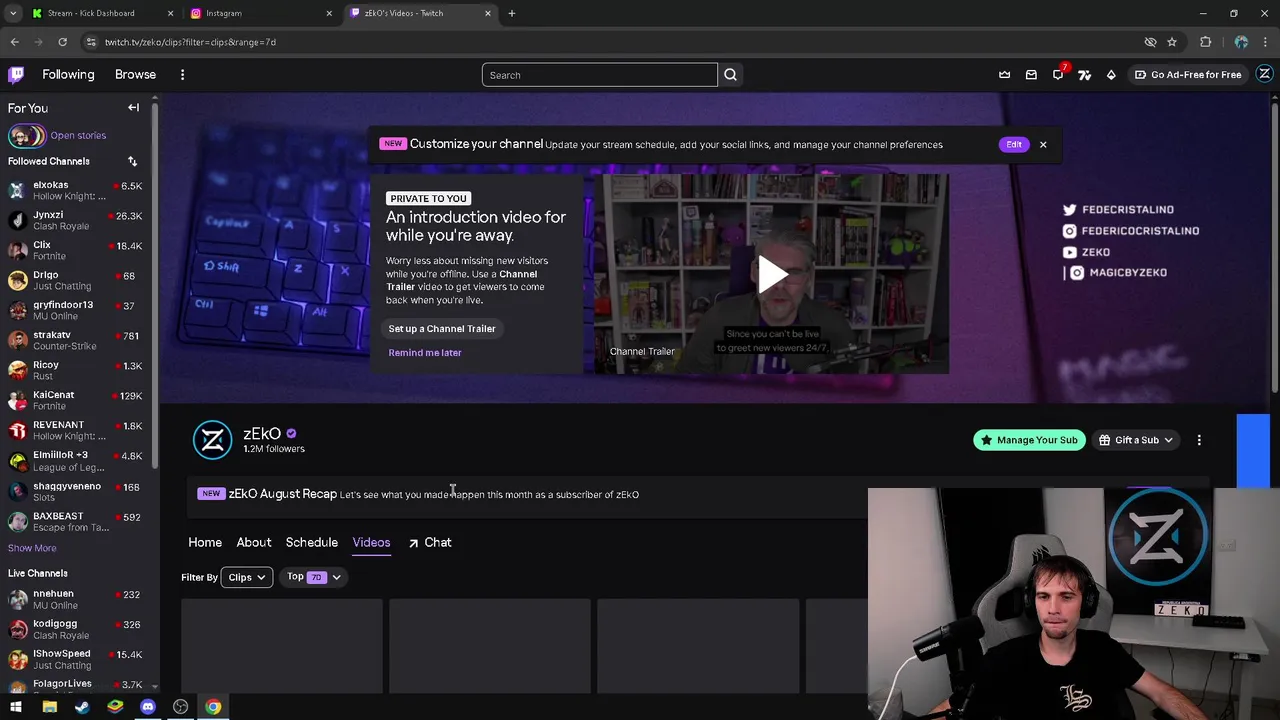
Task: Collapse the For You sidebar
Action: (x=133, y=107)
